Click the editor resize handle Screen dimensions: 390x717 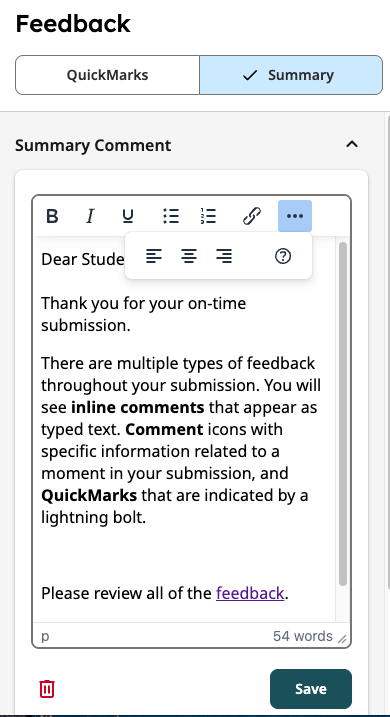click(x=342, y=639)
